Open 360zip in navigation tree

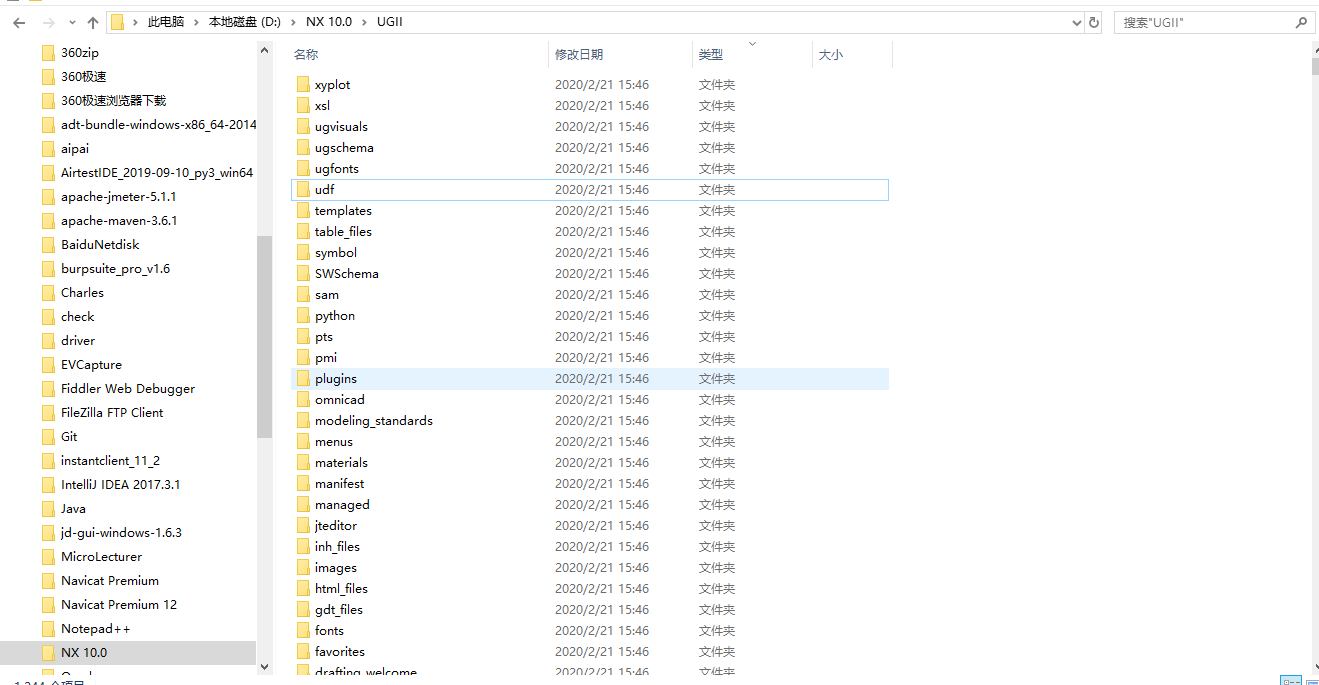point(80,52)
